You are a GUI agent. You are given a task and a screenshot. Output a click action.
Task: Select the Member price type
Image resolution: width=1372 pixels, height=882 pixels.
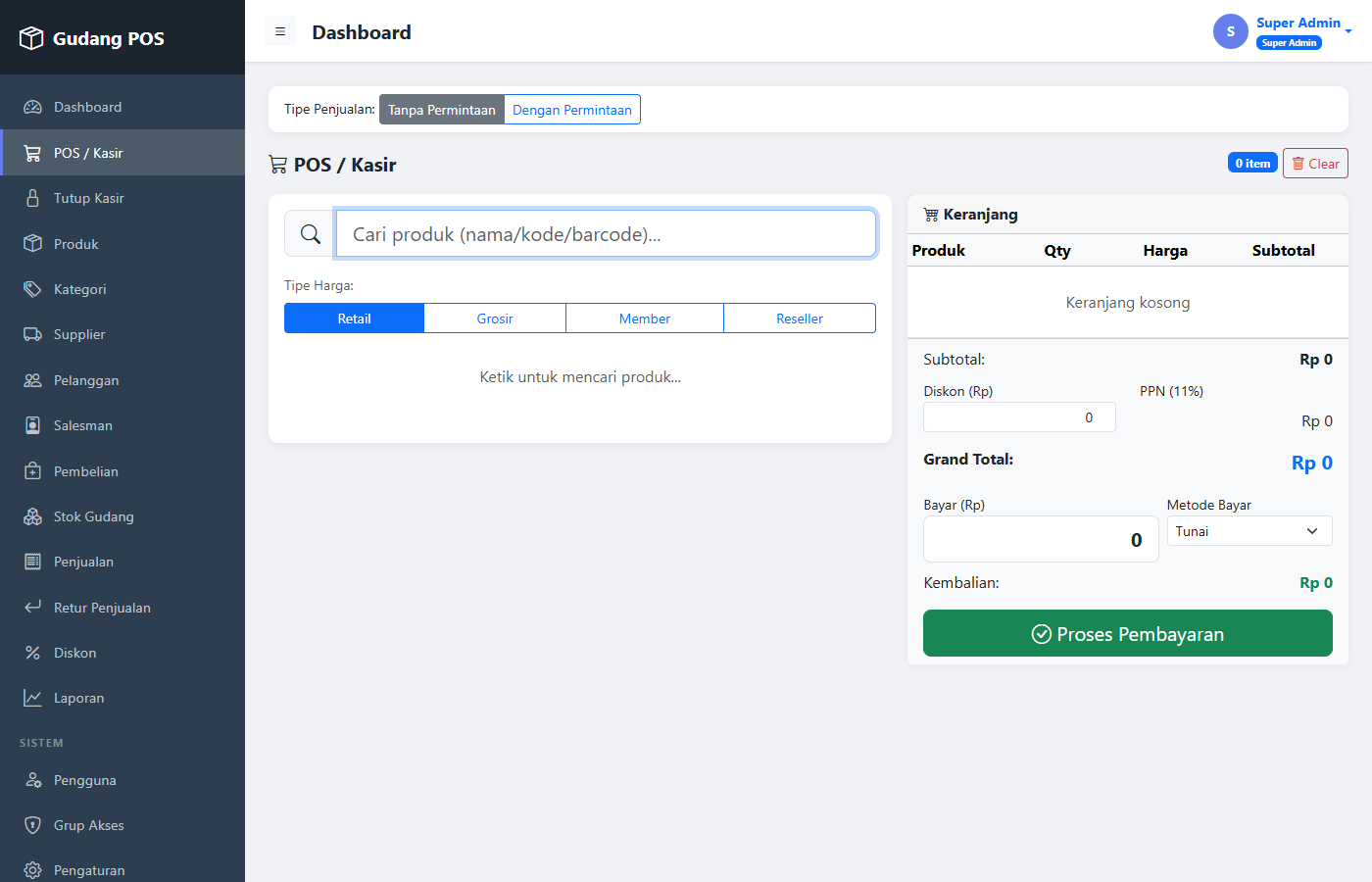click(x=645, y=318)
